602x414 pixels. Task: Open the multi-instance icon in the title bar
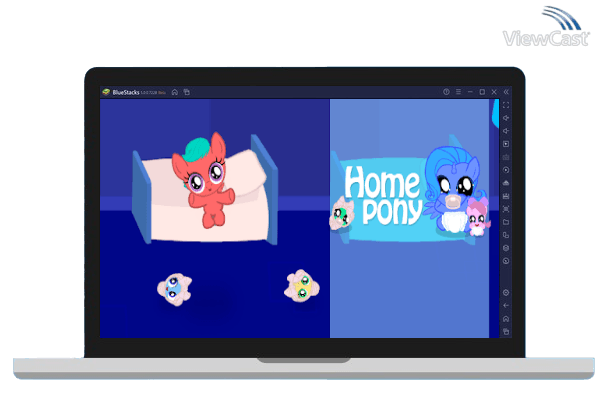pos(187,92)
